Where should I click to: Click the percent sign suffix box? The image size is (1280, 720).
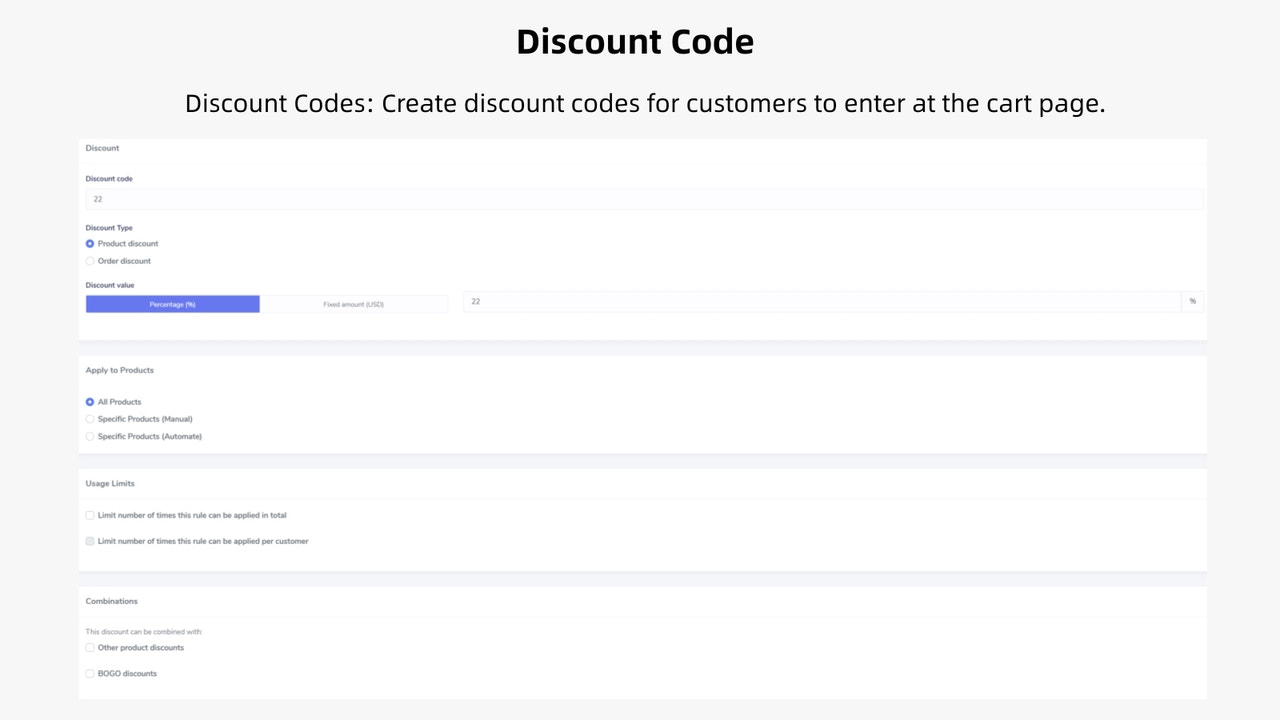pos(1192,301)
